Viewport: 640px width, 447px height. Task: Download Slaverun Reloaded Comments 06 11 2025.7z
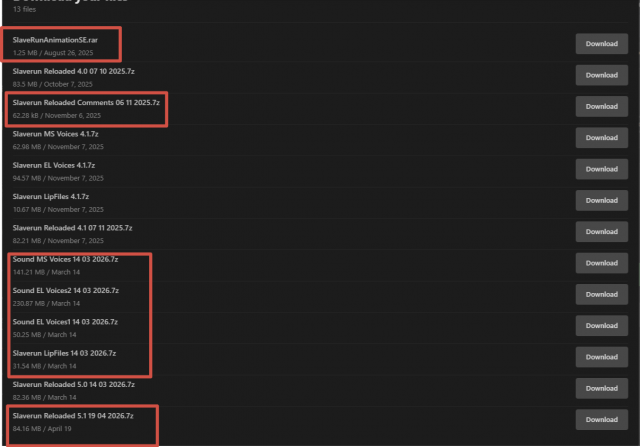tap(602, 107)
